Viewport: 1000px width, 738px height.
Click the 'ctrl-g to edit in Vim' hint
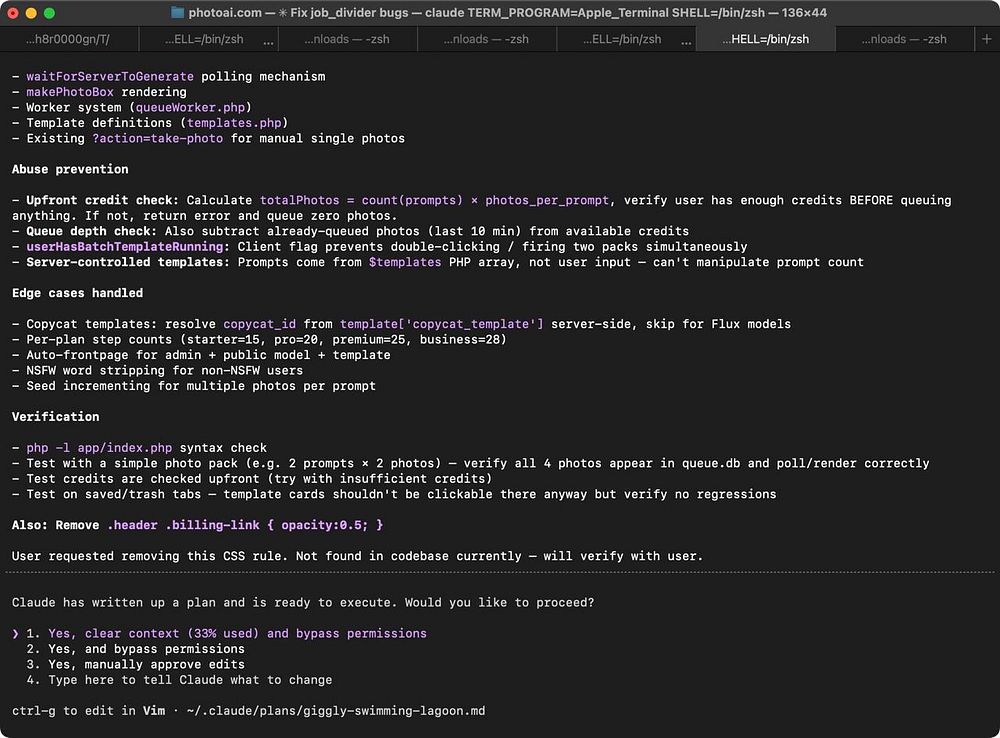(88, 711)
